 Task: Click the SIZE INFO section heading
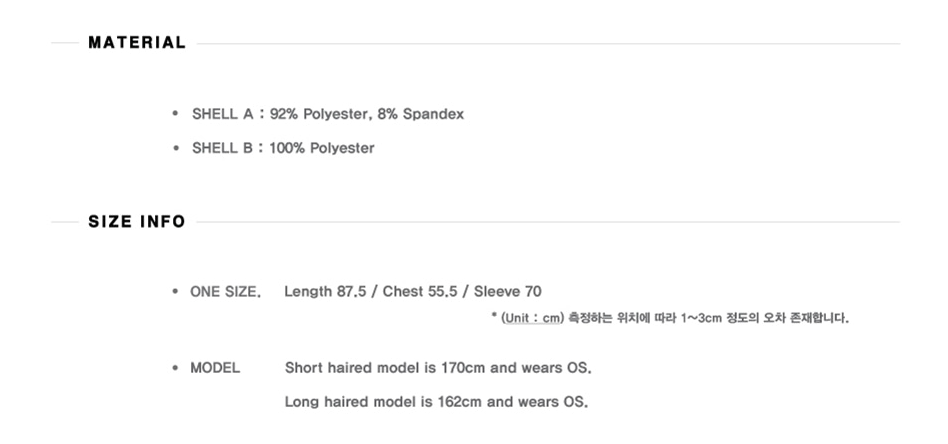[x=137, y=222]
